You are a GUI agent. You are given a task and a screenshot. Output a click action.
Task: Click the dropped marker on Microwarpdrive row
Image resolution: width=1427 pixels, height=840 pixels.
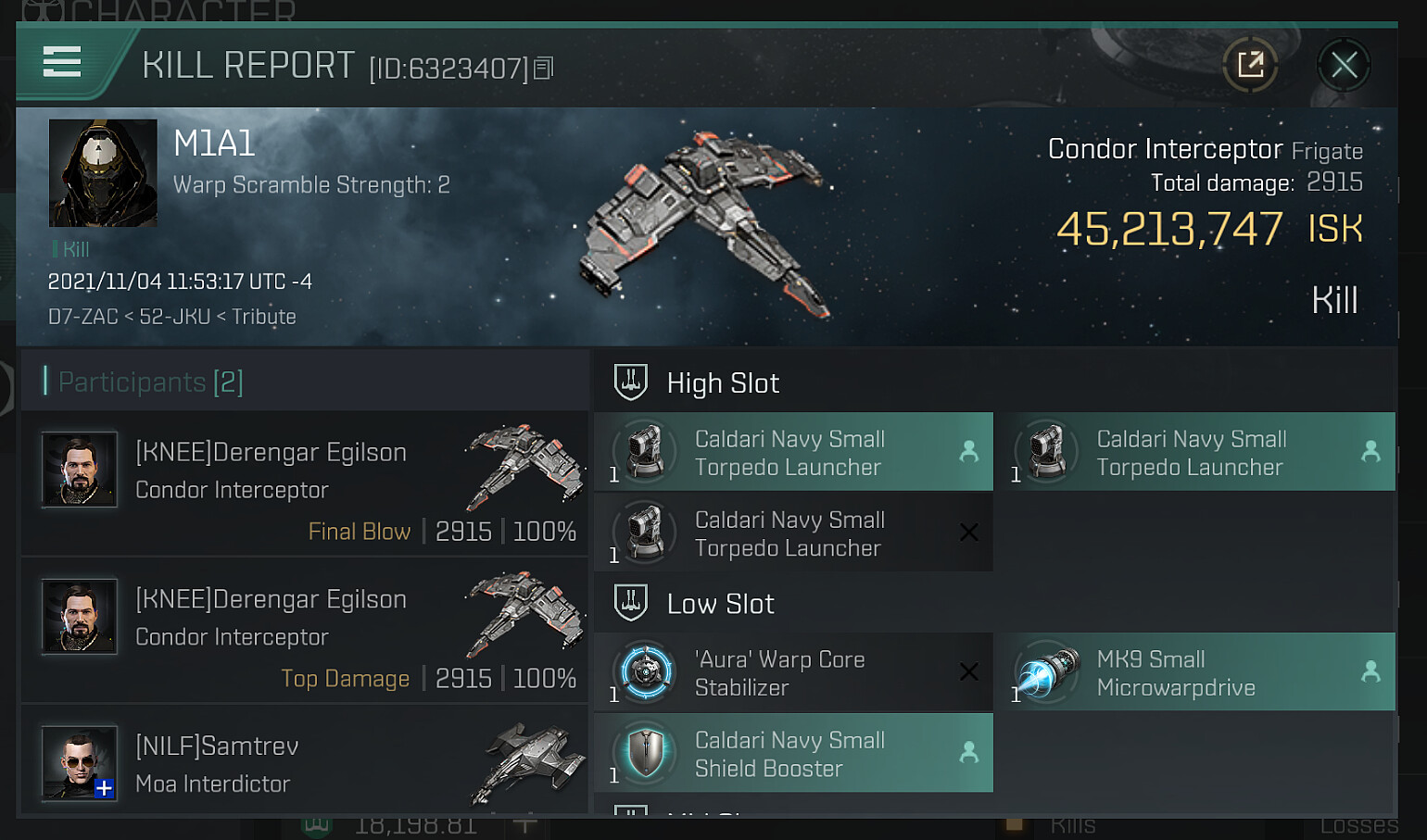pos(1370,672)
